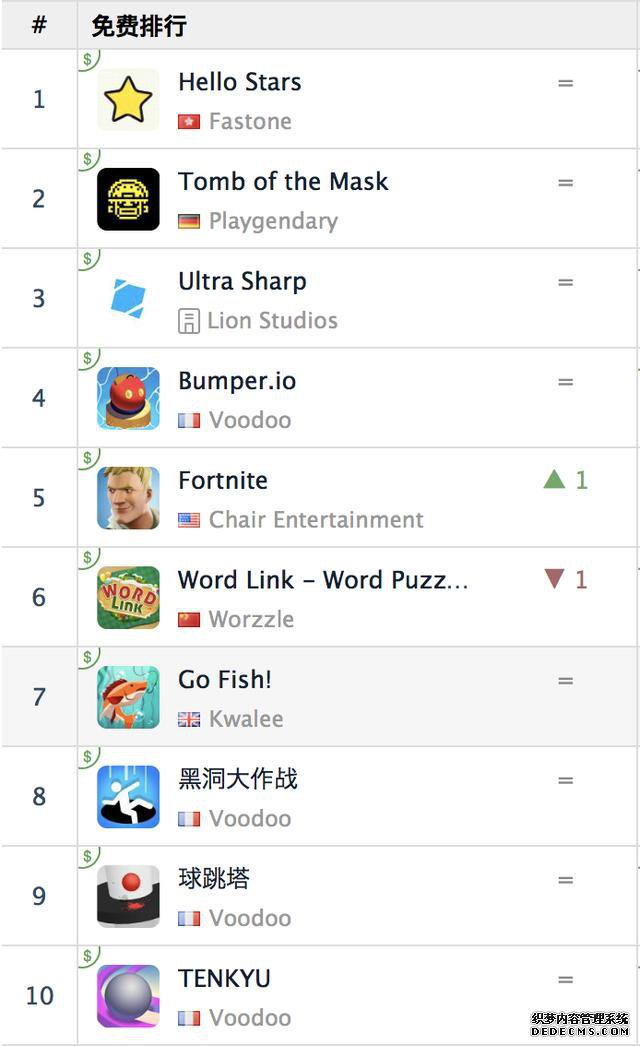This screenshot has width=640, height=1046.
Task: Click the green dollar badge on Hello Stars
Action: point(88,59)
